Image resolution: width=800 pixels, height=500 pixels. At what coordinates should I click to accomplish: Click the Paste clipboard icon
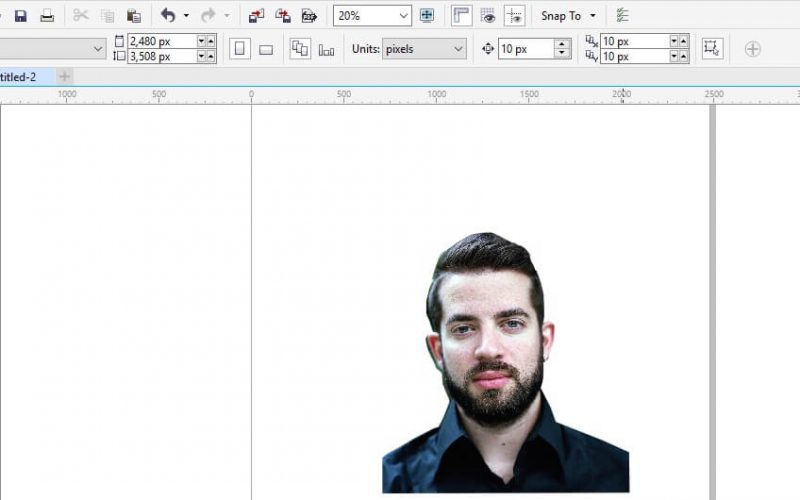[134, 16]
